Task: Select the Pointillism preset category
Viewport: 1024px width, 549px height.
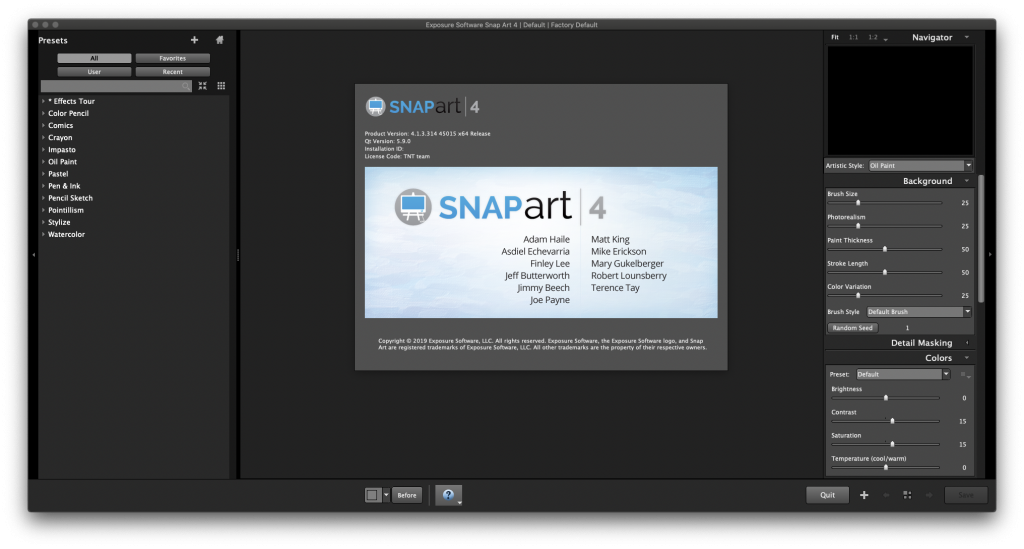Action: 65,210
